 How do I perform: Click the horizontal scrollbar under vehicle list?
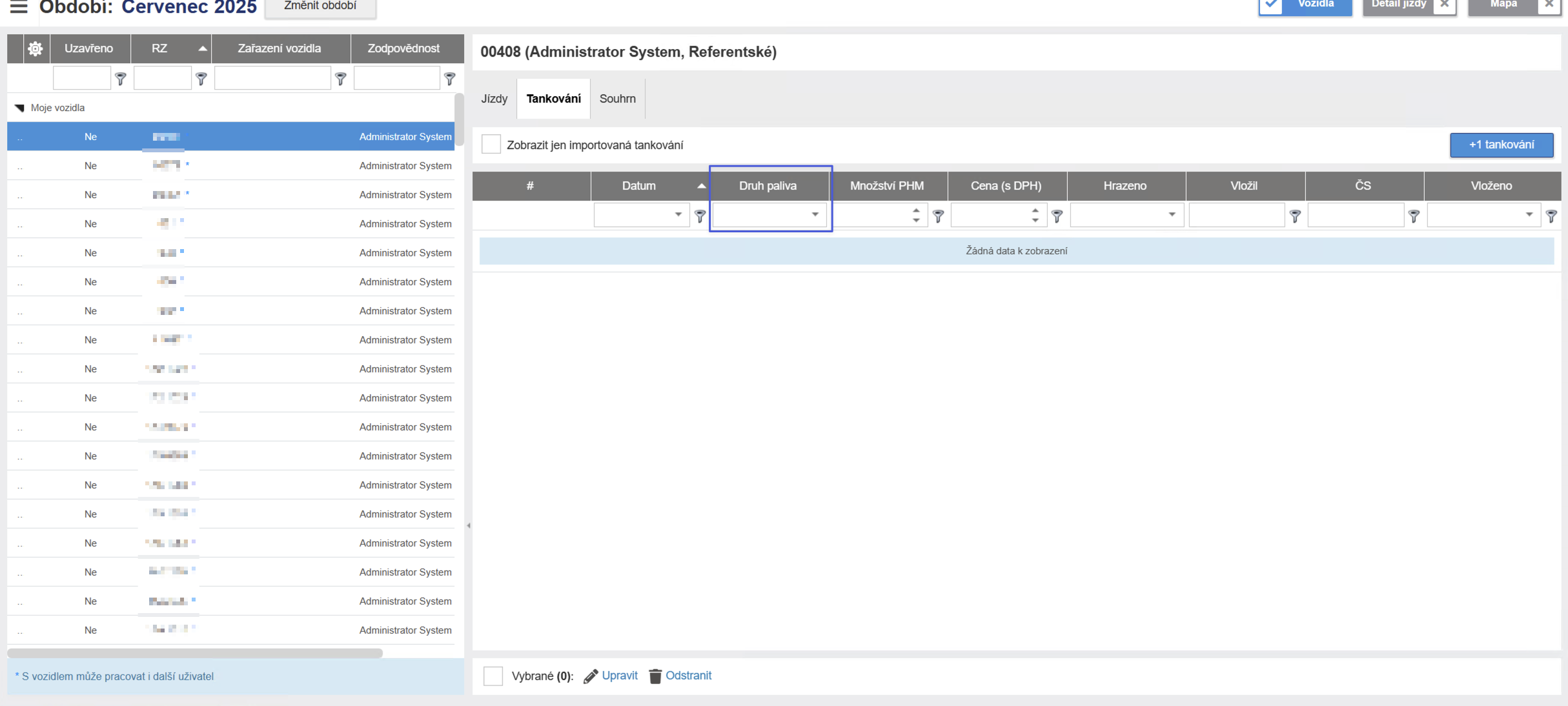click(195, 653)
